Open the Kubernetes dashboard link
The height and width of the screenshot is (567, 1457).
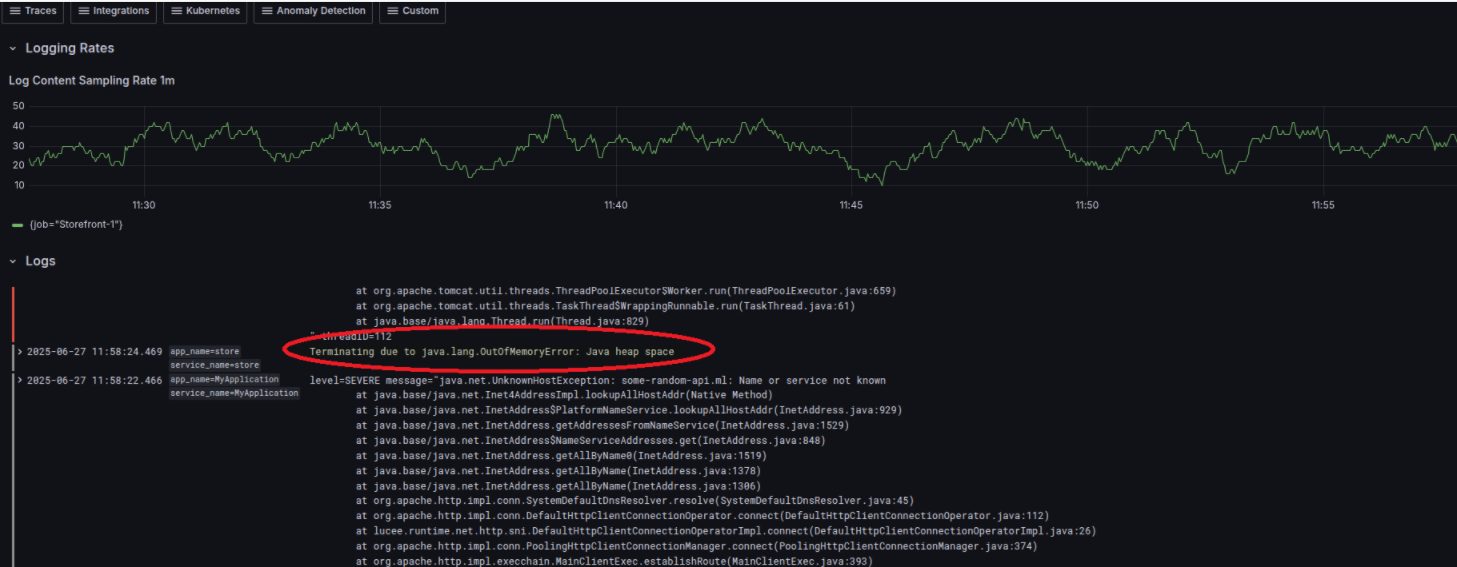(x=212, y=11)
